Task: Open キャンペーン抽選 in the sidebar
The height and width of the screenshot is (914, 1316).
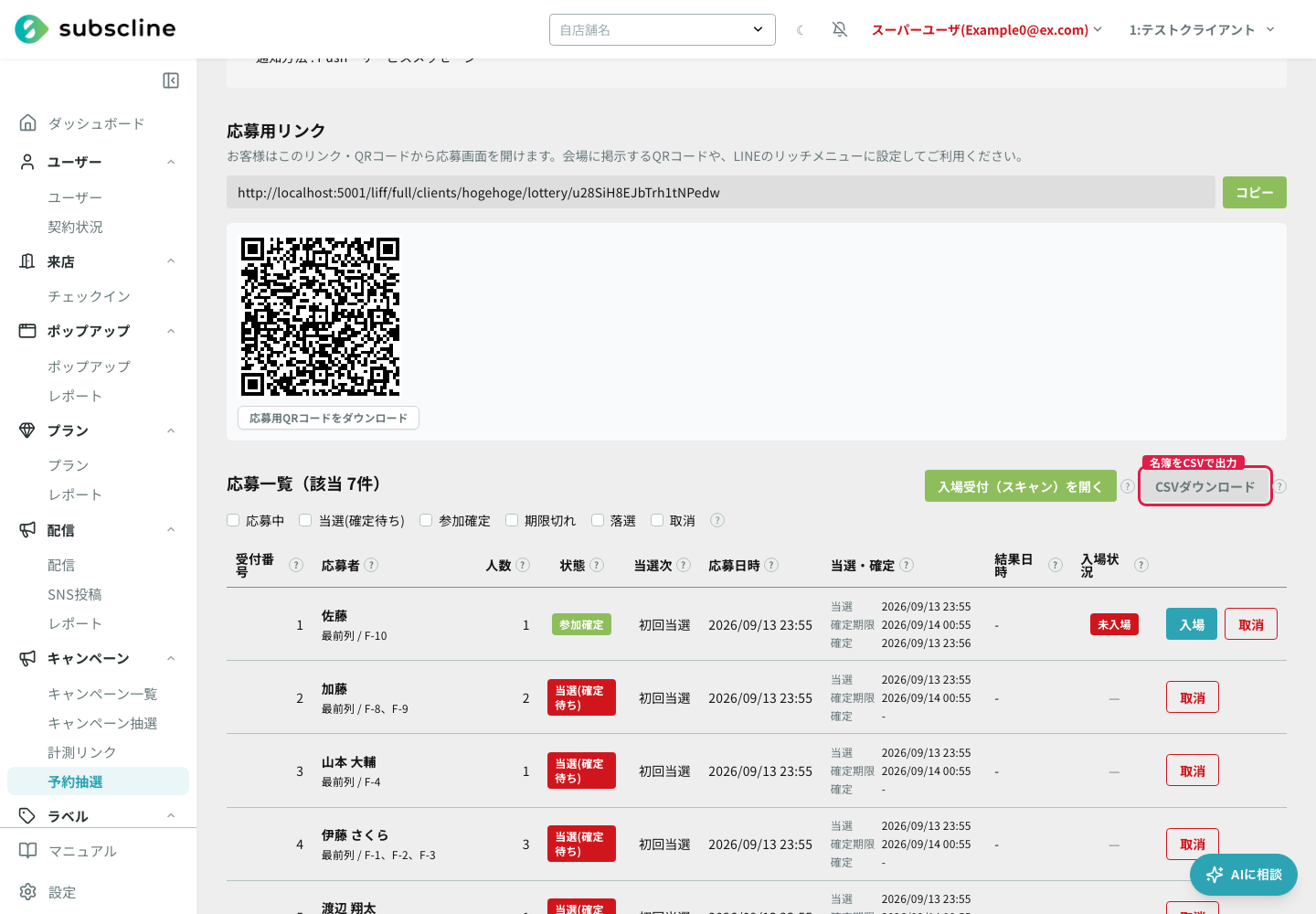Action: coord(102,723)
